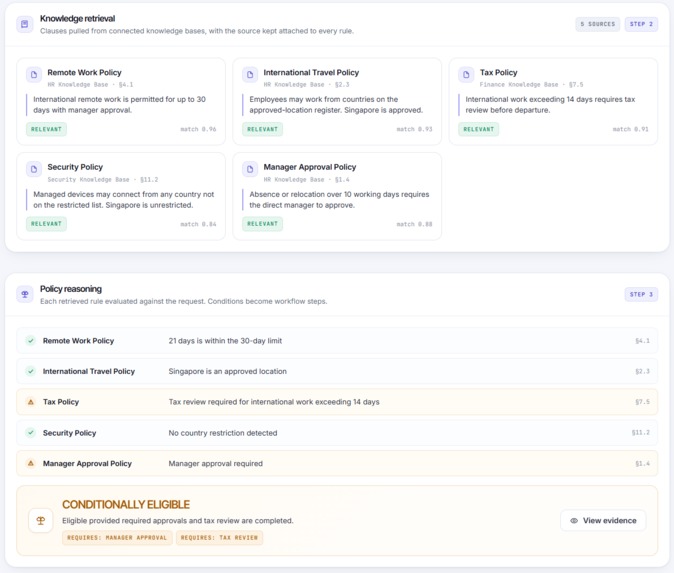Open View evidence
This screenshot has width=674, height=573.
click(603, 521)
